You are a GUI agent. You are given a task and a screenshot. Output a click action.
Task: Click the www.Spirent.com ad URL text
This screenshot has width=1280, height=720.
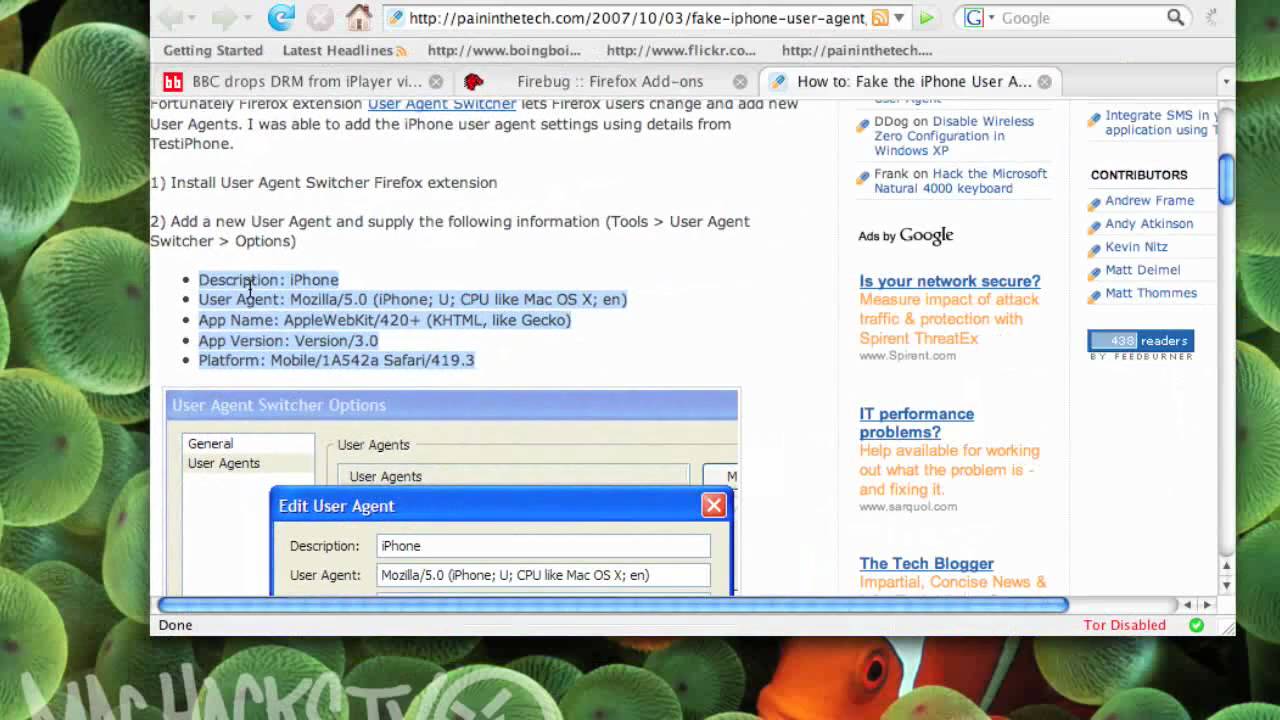[907, 356]
